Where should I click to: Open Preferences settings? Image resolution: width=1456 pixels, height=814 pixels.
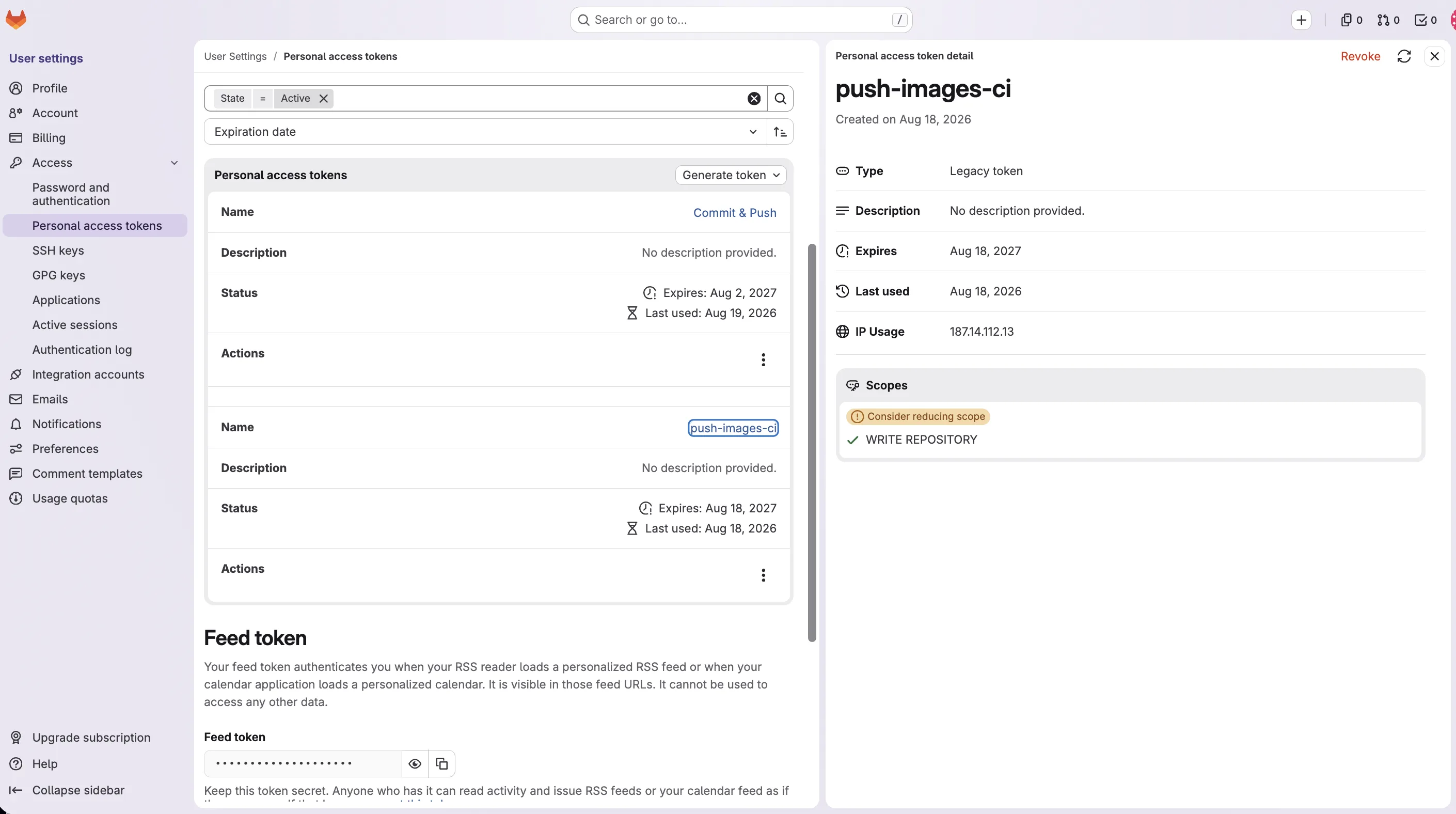coord(95,449)
